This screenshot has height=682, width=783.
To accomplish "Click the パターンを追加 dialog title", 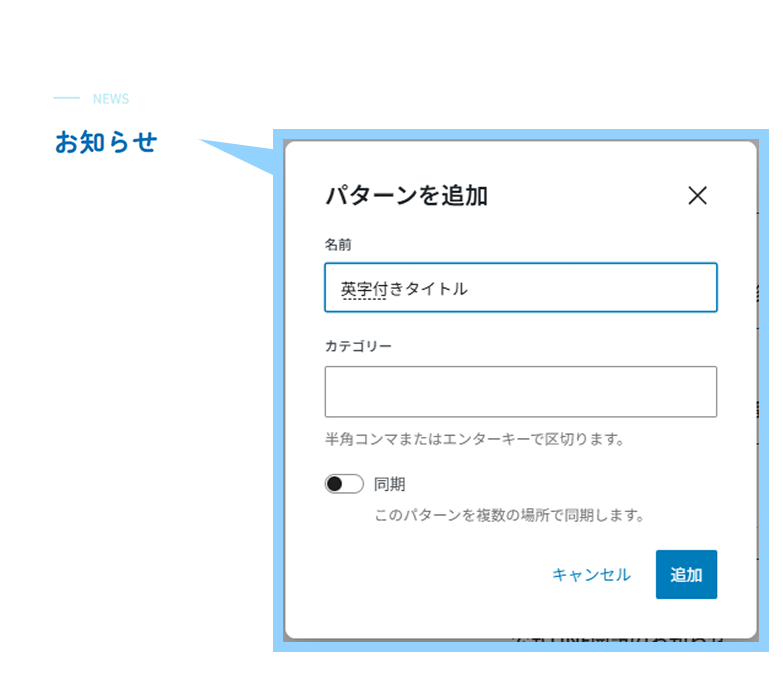I will click(406, 195).
